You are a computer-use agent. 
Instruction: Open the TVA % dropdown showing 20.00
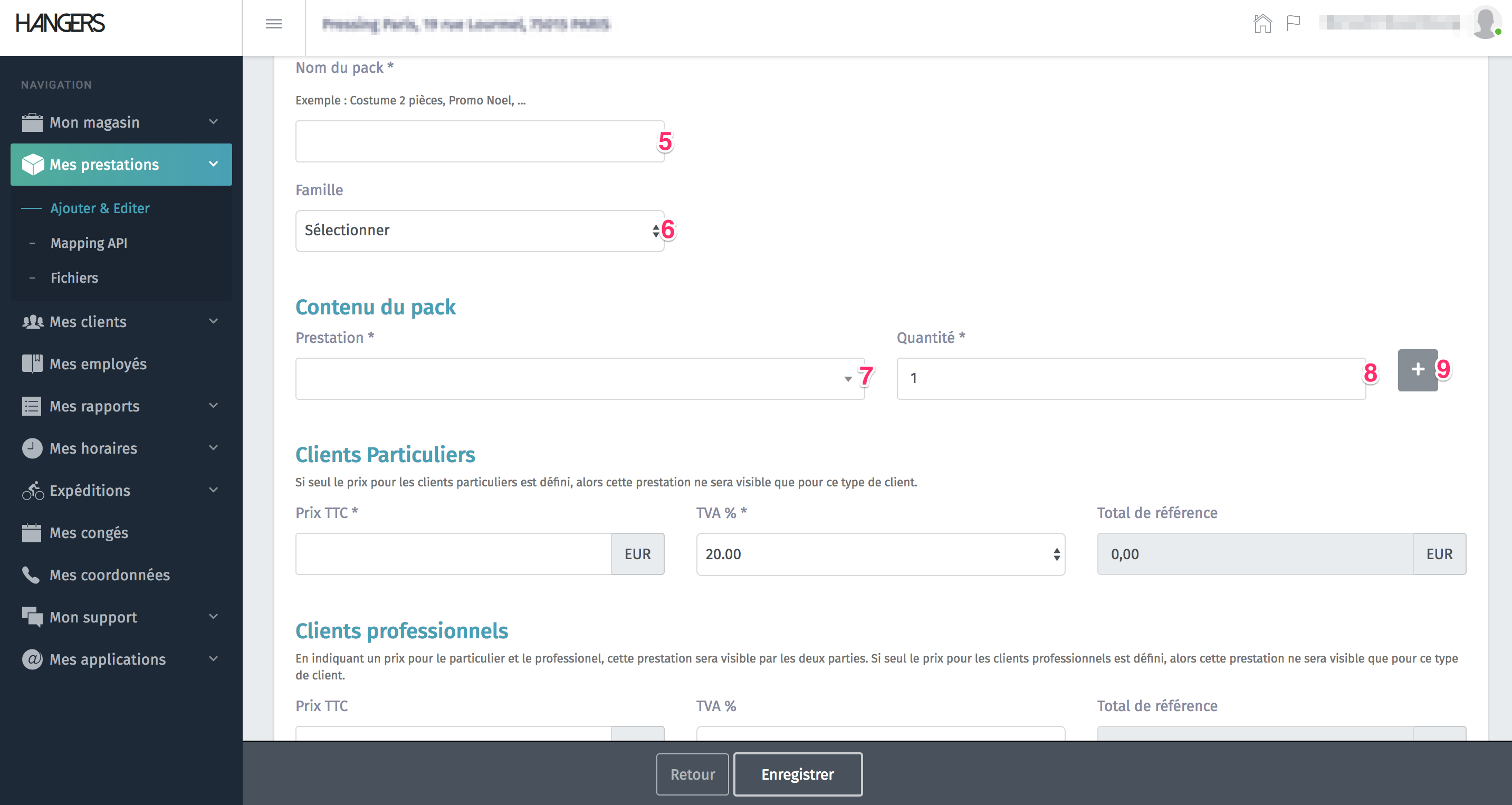pos(880,554)
